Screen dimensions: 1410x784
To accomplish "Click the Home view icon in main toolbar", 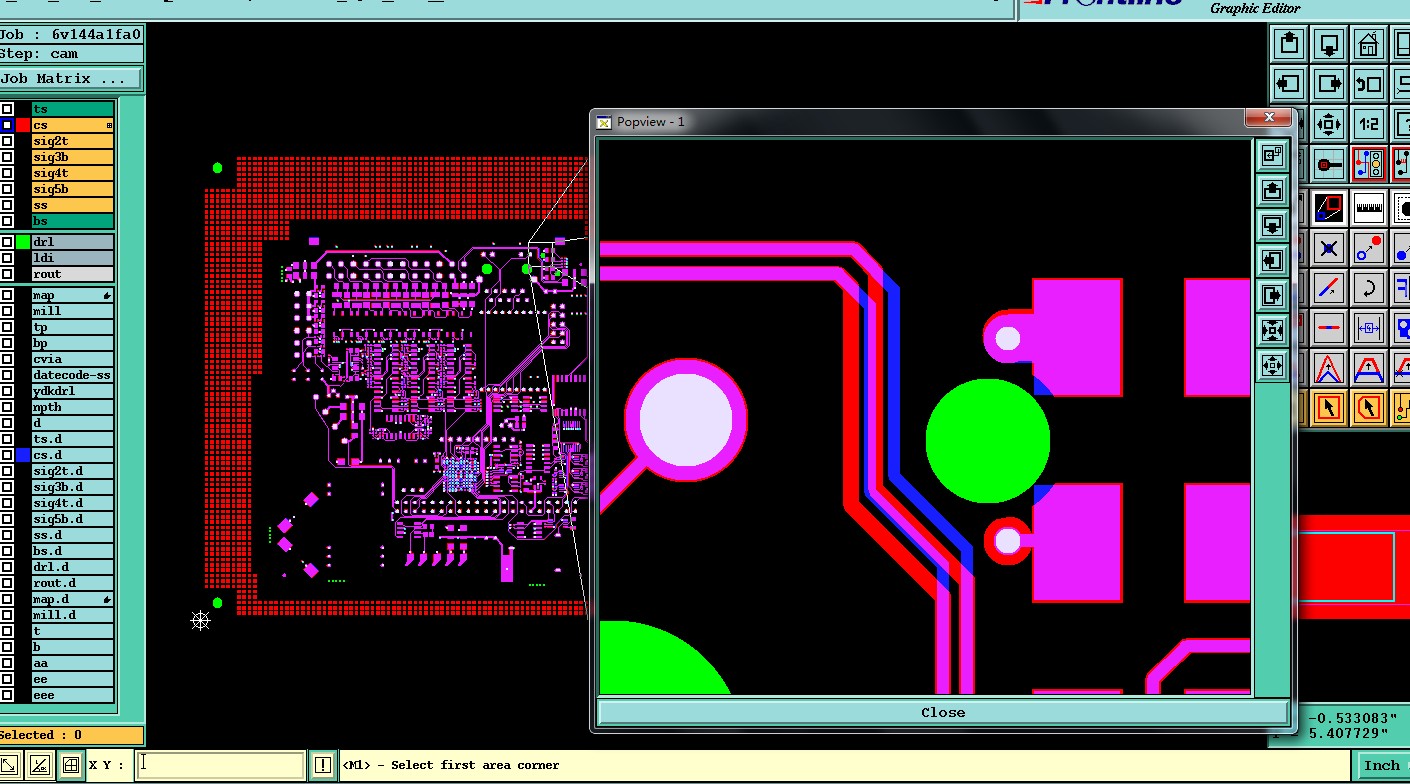I will coord(1369,44).
